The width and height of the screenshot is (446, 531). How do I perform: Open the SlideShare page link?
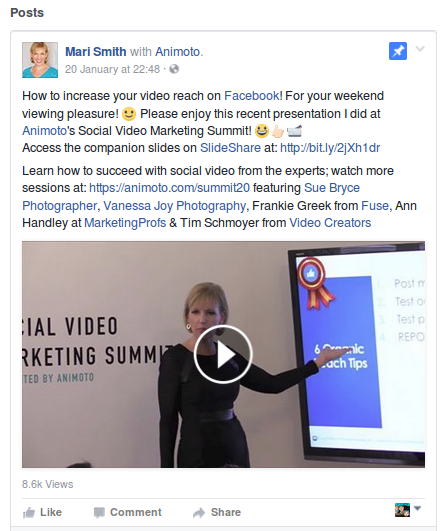[230, 148]
